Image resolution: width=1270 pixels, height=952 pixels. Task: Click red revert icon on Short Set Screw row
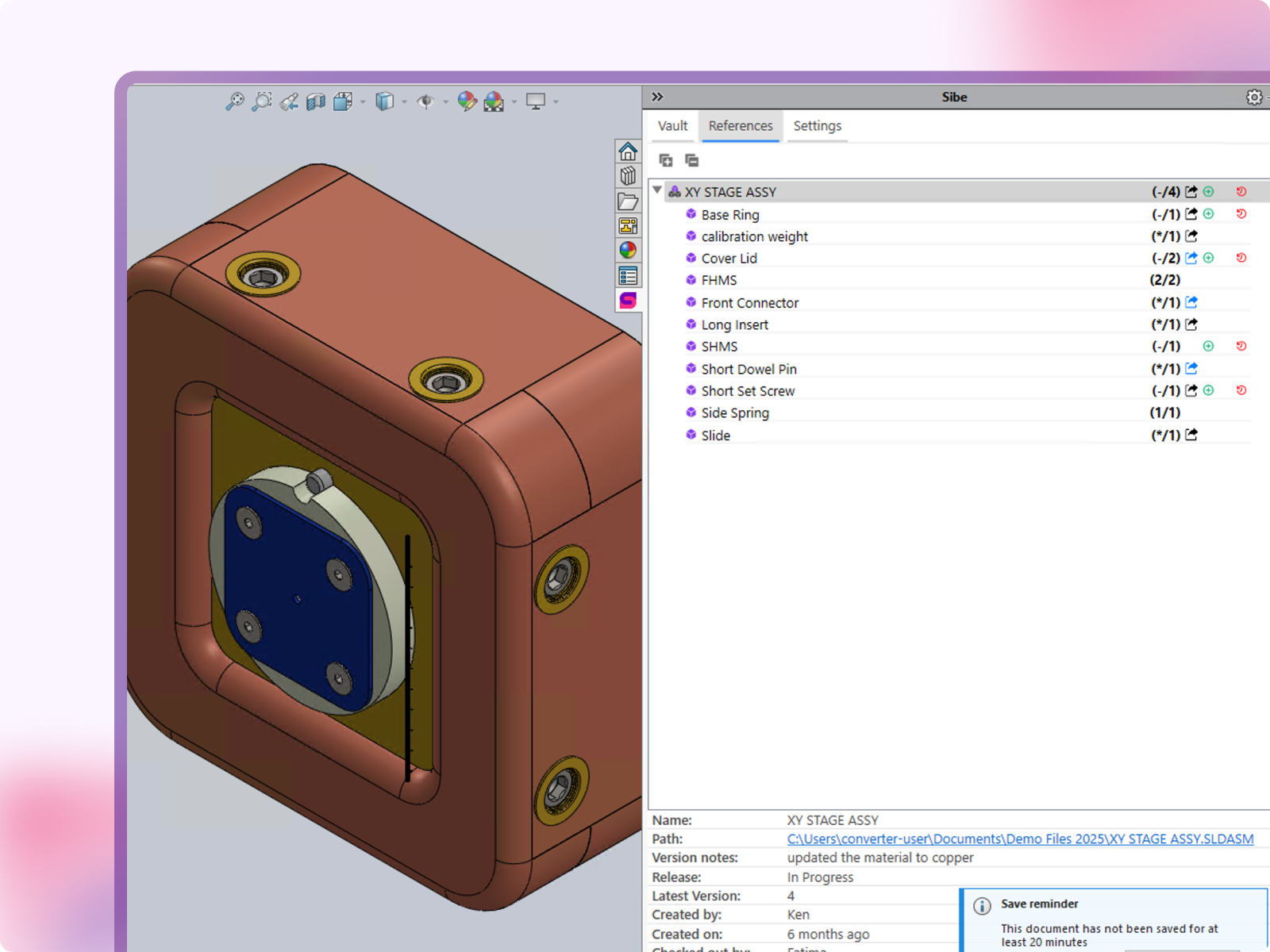tap(1241, 390)
